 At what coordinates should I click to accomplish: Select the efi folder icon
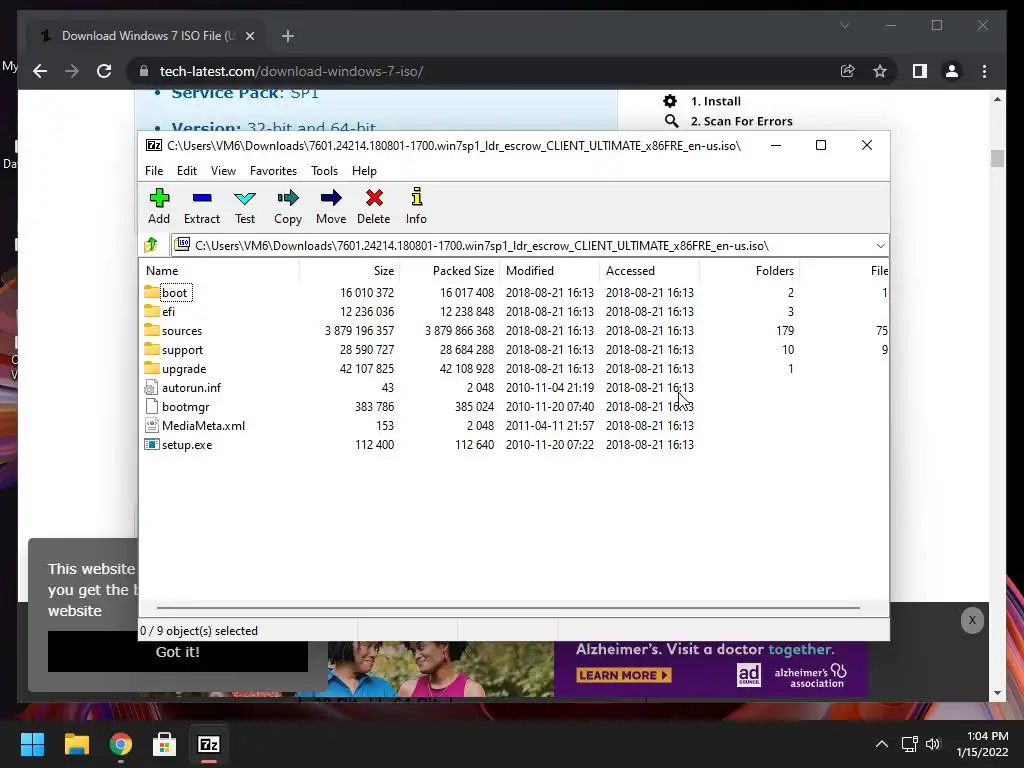[x=152, y=311]
